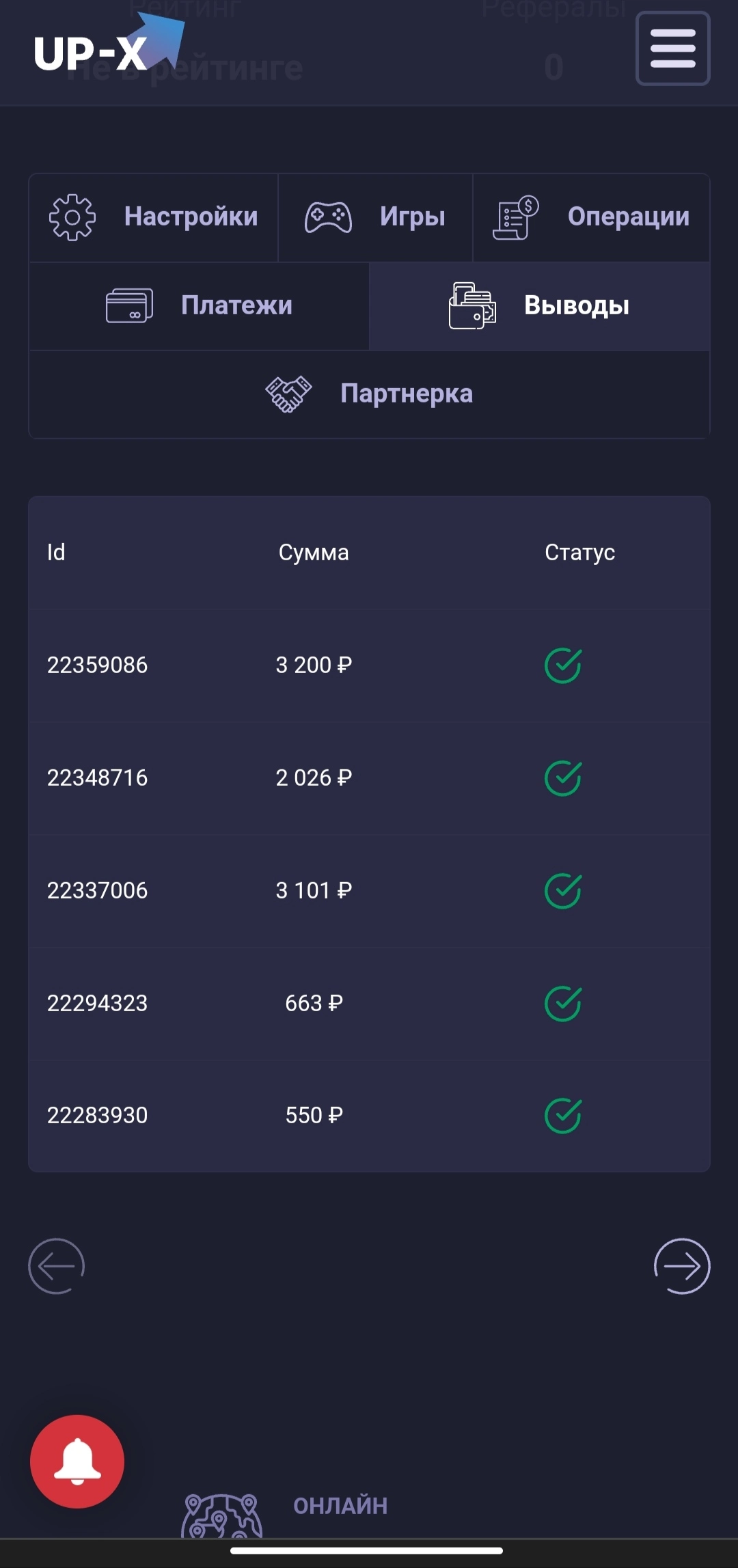Click the gear icon for Настройки
This screenshot has height=1568, width=738.
click(x=72, y=217)
